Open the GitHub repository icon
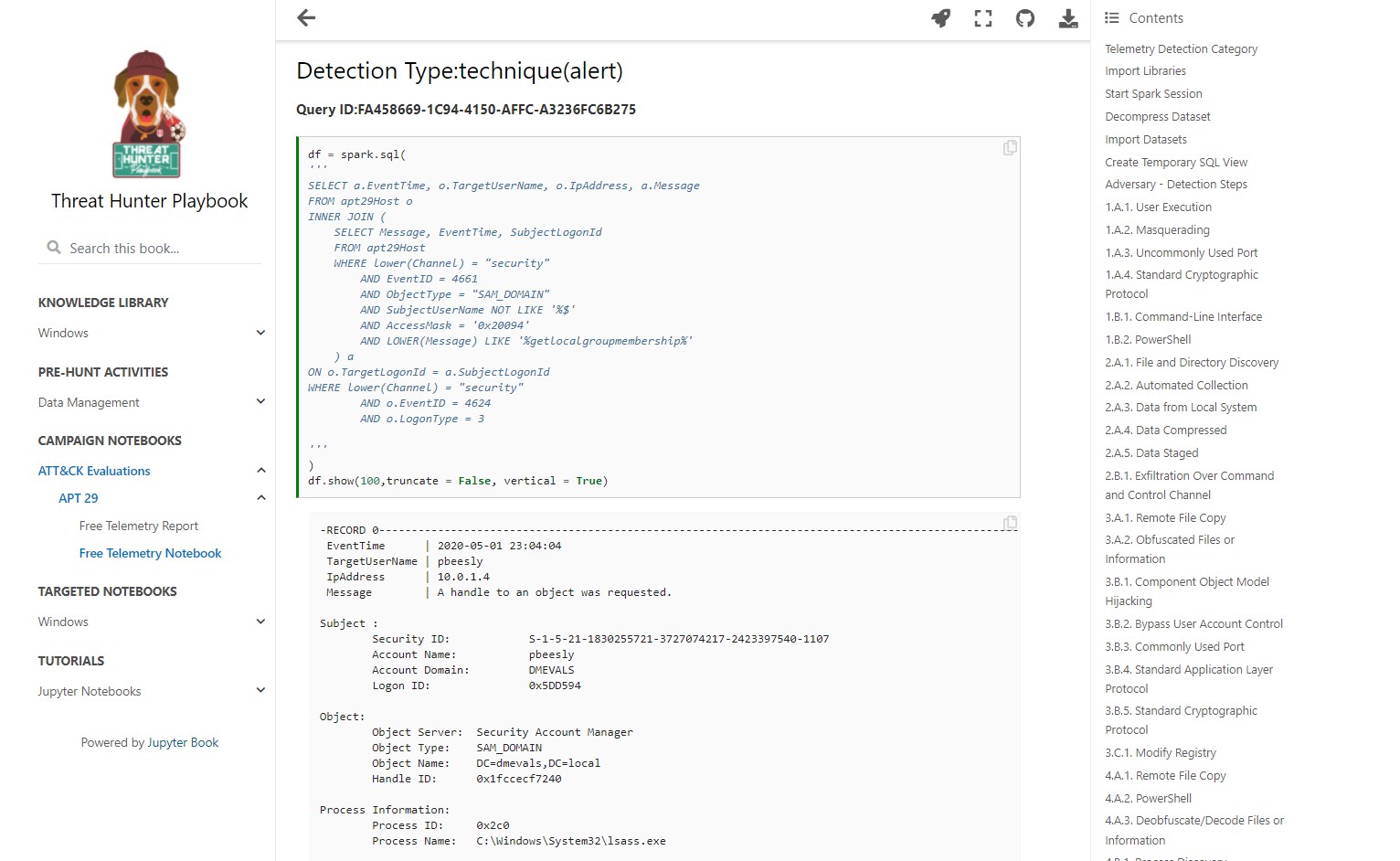Viewport: 1400px width, 861px height. point(1025,18)
